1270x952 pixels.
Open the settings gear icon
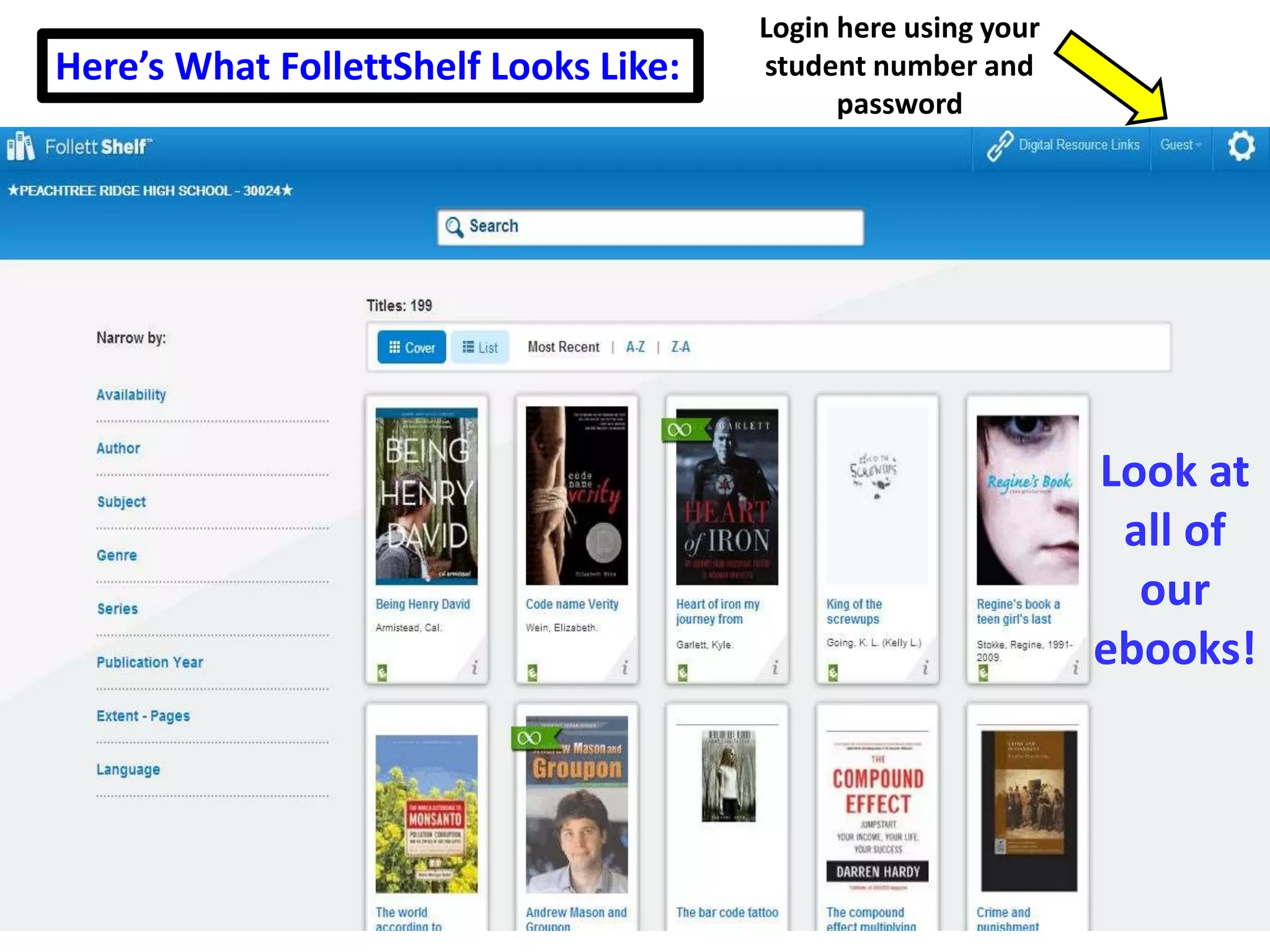[1241, 146]
